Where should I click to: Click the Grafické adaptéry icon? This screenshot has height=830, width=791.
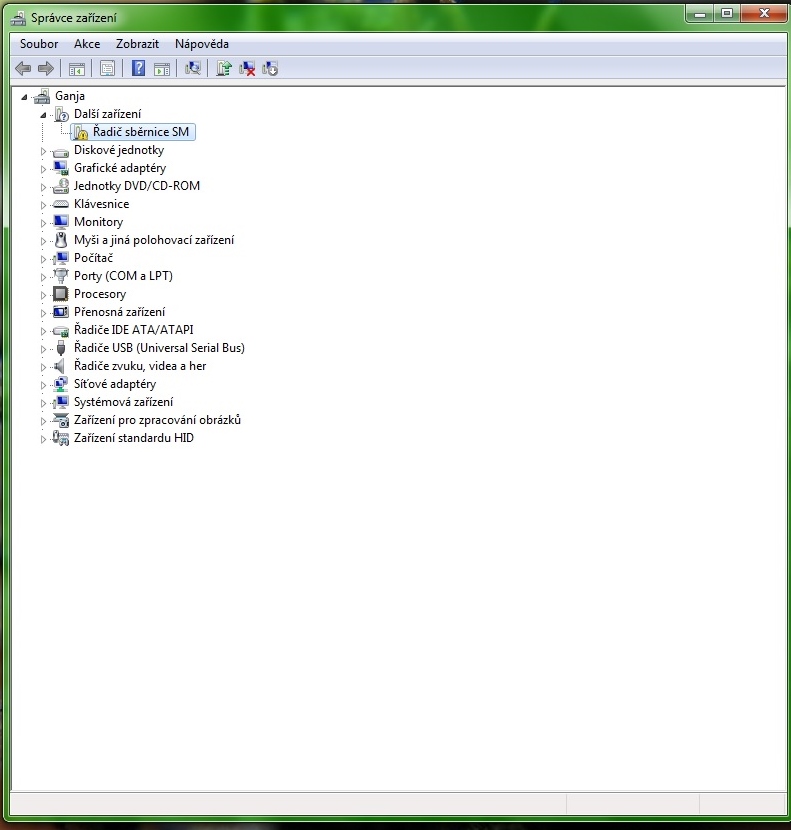coord(61,168)
